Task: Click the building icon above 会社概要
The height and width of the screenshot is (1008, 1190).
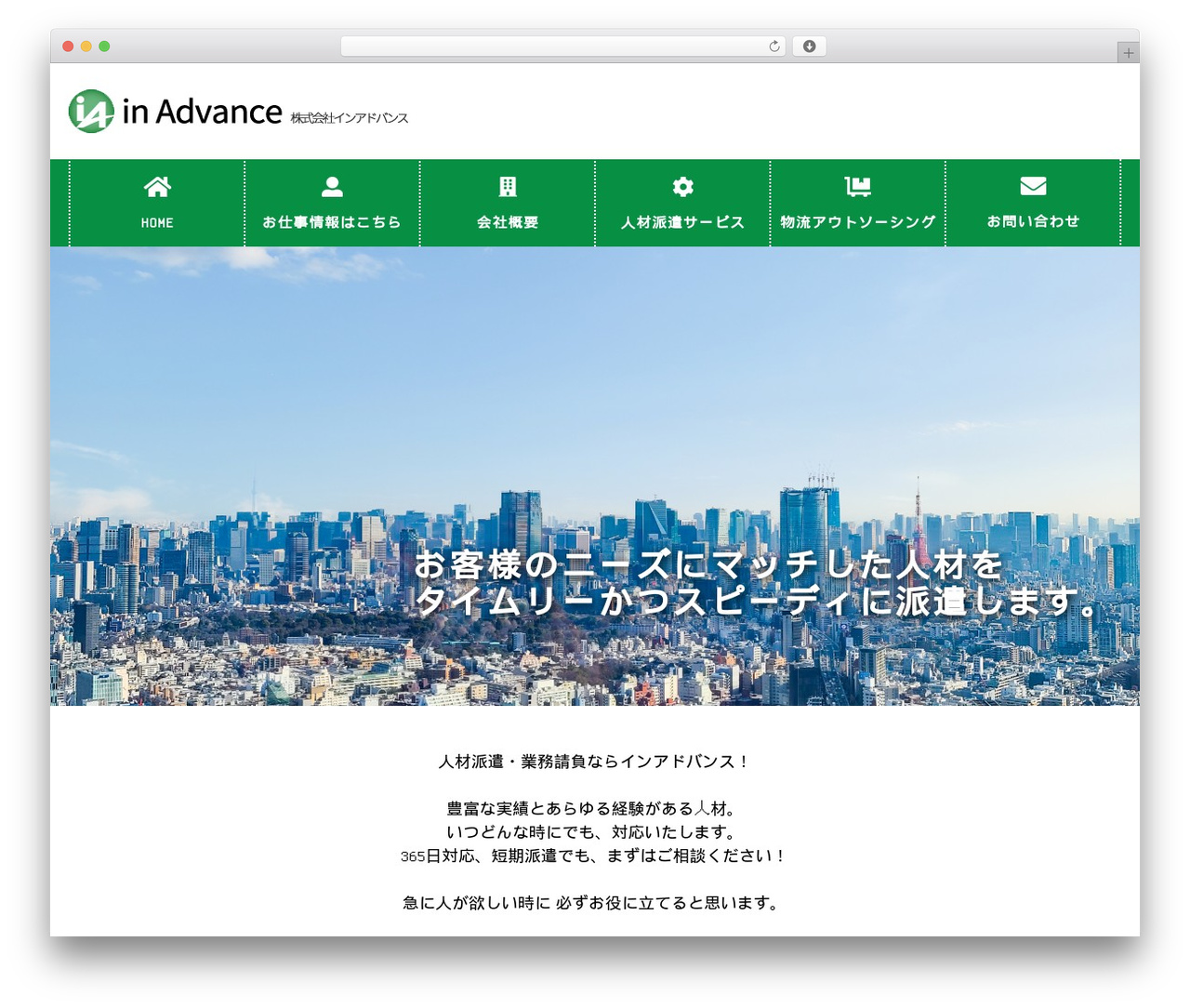Action: [508, 187]
